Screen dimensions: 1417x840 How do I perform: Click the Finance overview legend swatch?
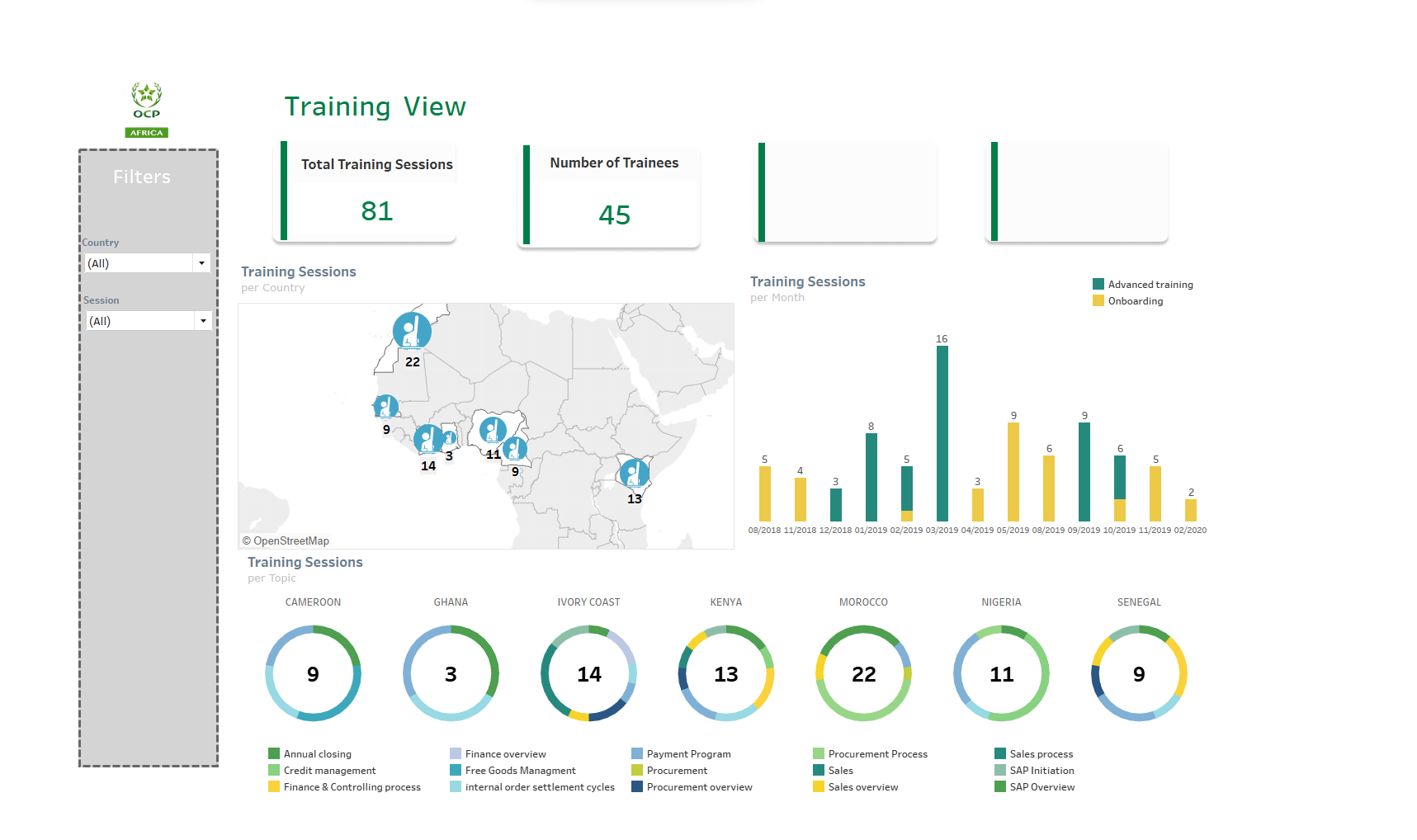click(x=456, y=753)
